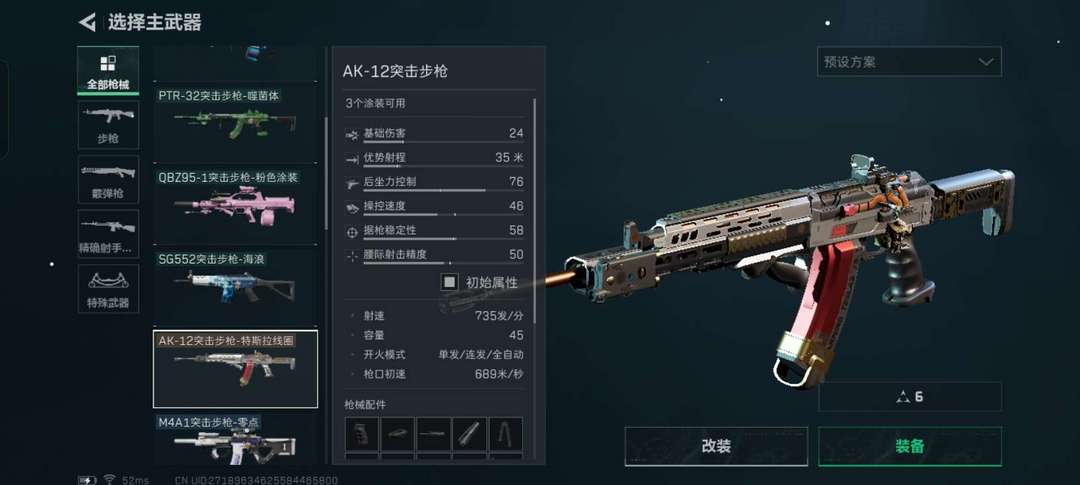The width and height of the screenshot is (1080, 485).
Task: Click the pistol grip attachment slot
Action: (x=362, y=434)
